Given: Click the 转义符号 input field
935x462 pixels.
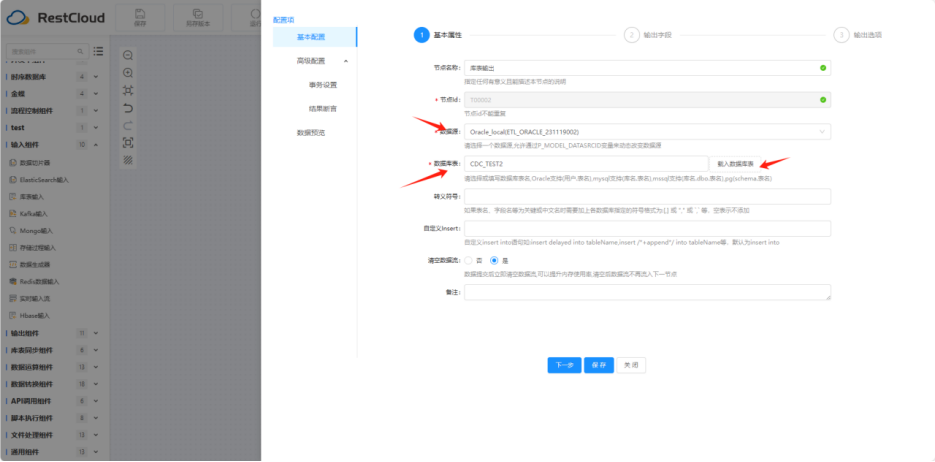Looking at the screenshot, I should pos(647,197).
